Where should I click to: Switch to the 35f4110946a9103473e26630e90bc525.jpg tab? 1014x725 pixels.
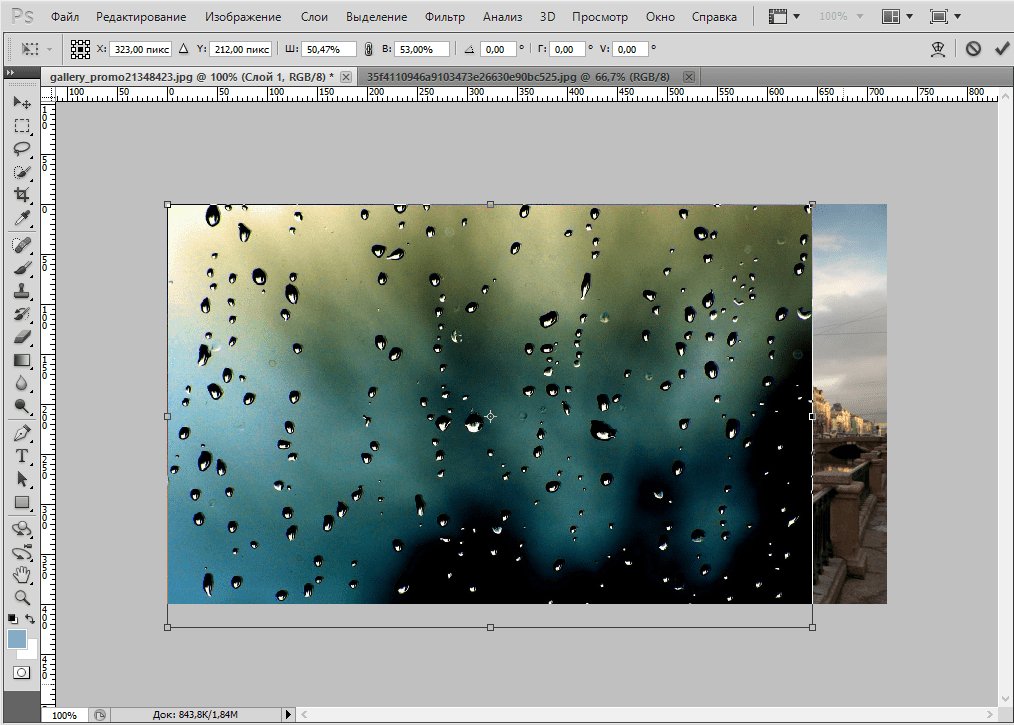pos(516,76)
